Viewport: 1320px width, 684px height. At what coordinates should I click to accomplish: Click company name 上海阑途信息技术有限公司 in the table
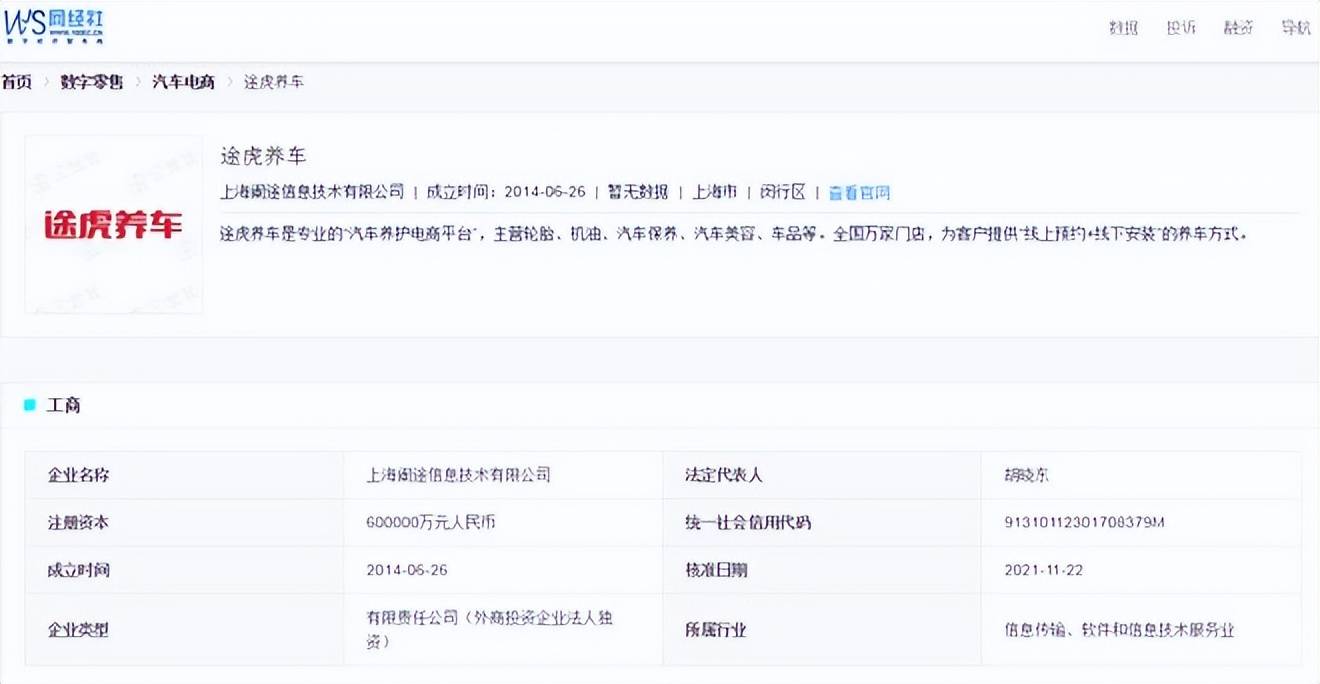[458, 475]
